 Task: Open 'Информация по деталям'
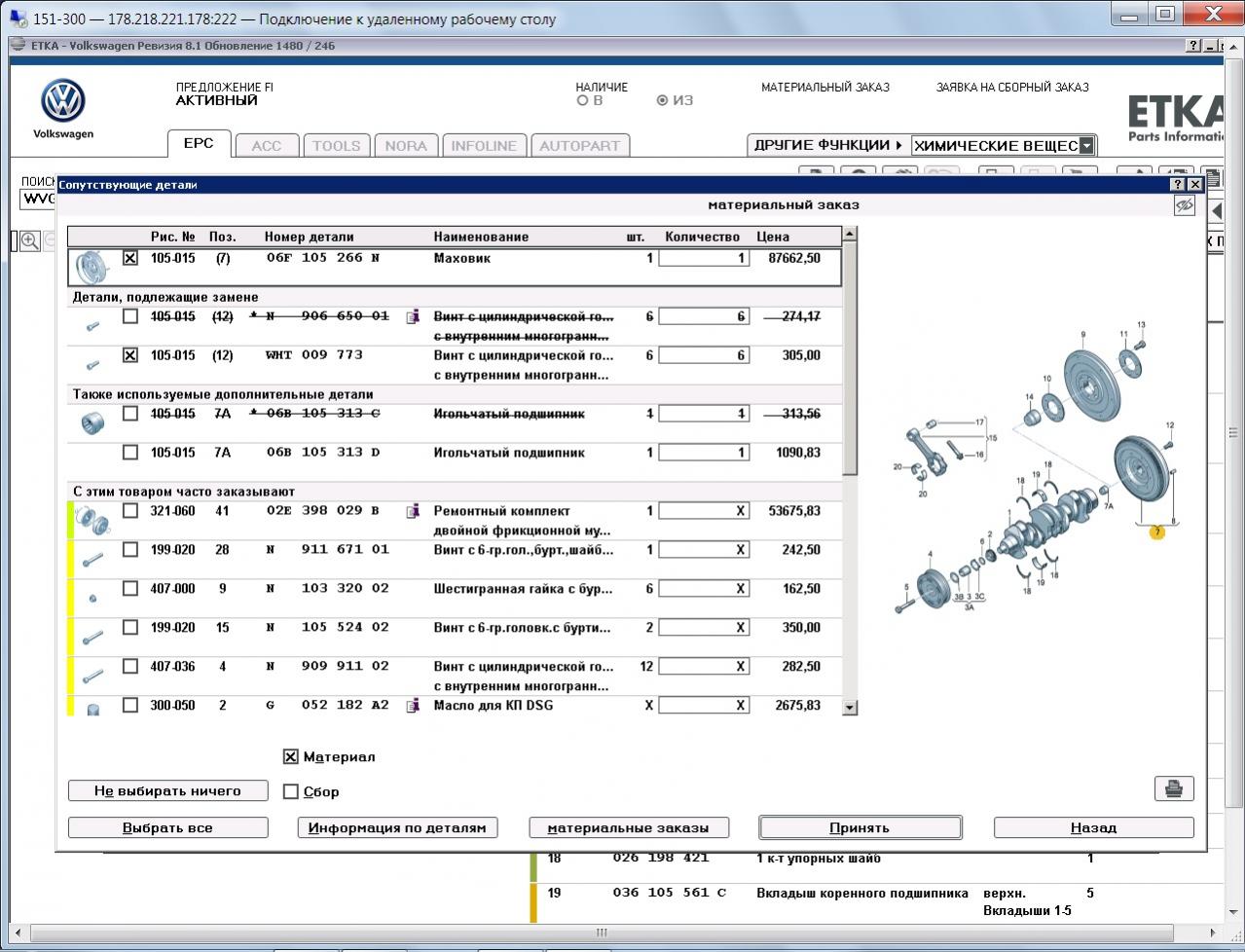coord(397,827)
